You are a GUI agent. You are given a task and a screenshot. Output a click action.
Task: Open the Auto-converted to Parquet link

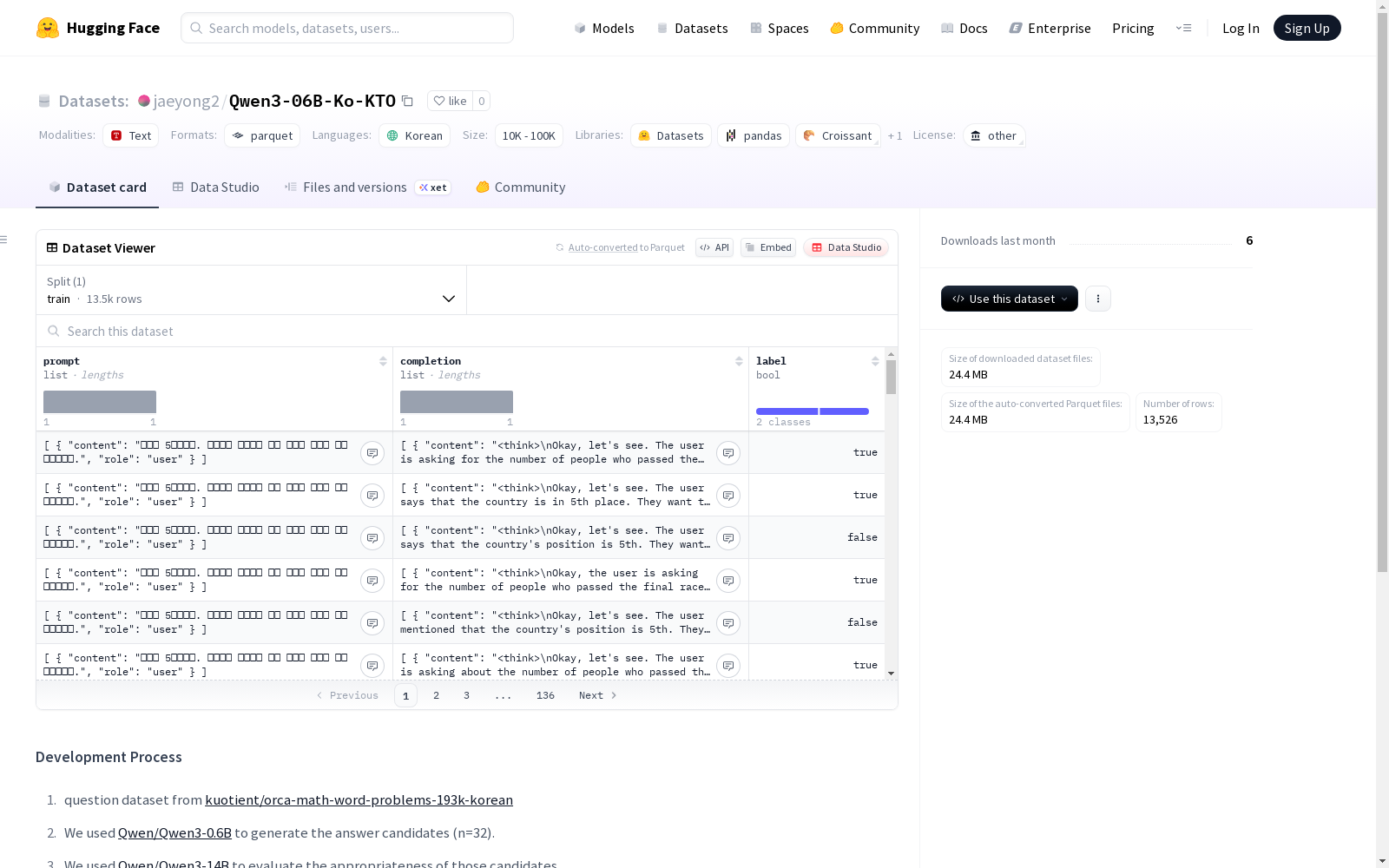point(602,247)
